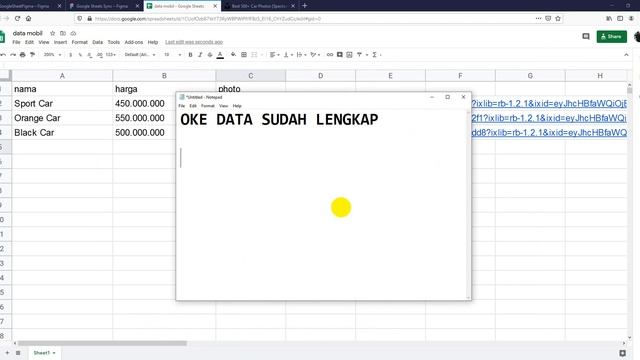Click the insert chart icon
The width and height of the screenshot is (640, 360).
click(x=349, y=55)
